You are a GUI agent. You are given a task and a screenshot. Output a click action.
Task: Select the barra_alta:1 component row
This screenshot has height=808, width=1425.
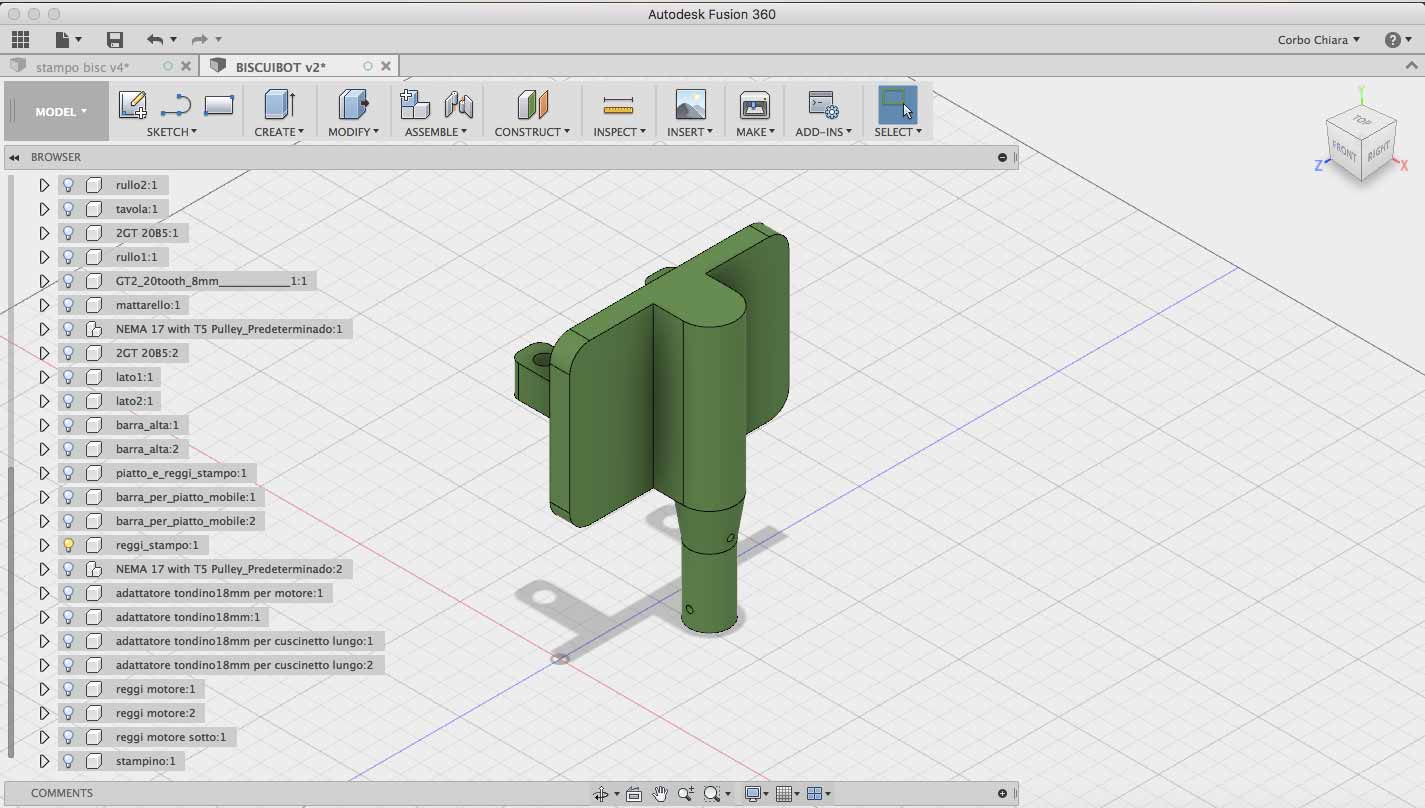tap(121, 425)
